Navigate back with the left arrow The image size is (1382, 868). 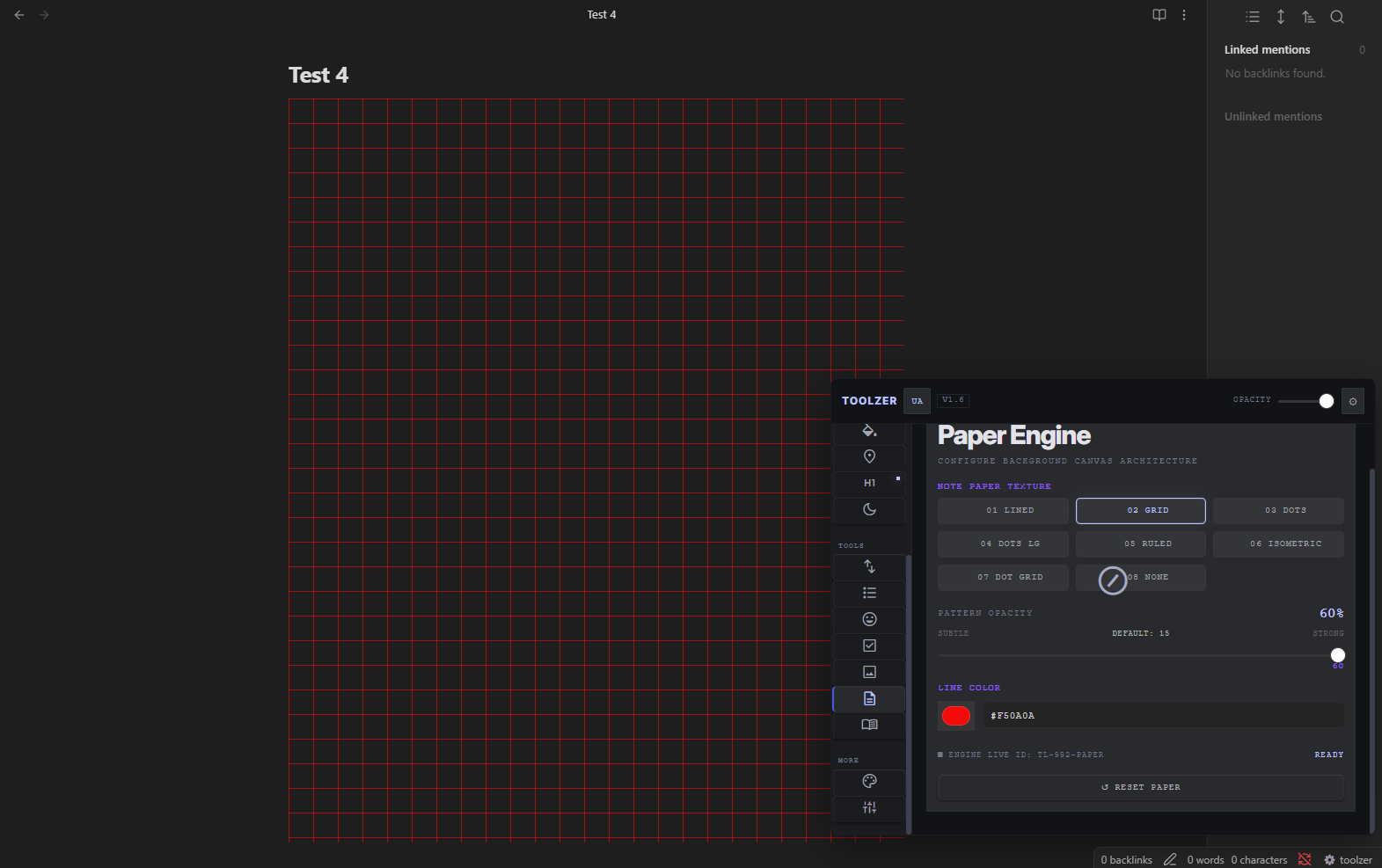19,15
